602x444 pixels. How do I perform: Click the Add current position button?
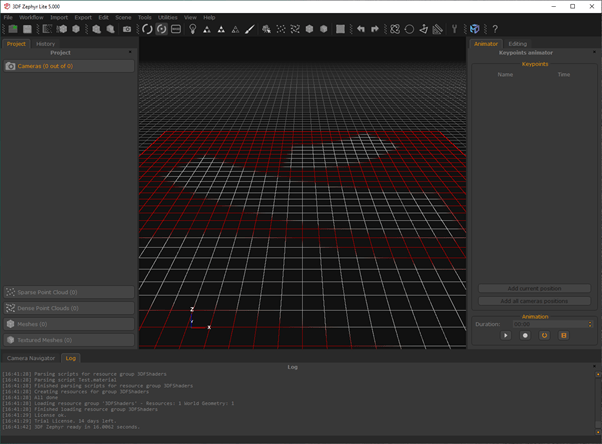click(534, 288)
